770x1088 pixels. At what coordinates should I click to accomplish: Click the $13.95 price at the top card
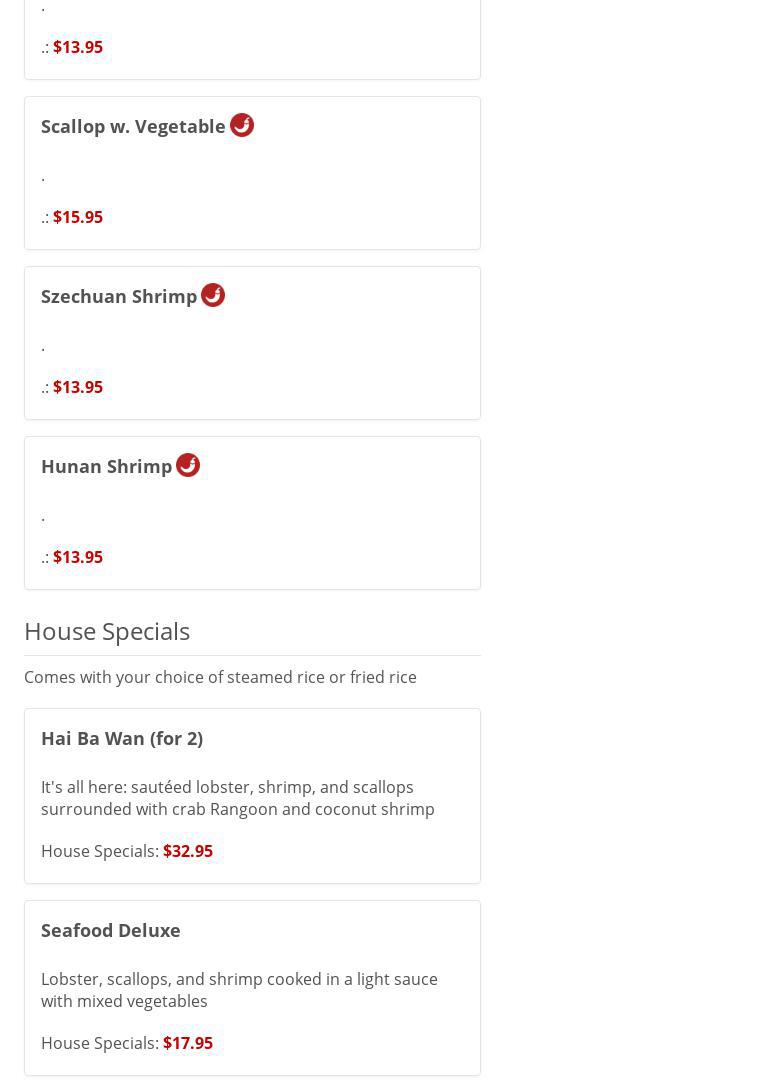(x=78, y=47)
